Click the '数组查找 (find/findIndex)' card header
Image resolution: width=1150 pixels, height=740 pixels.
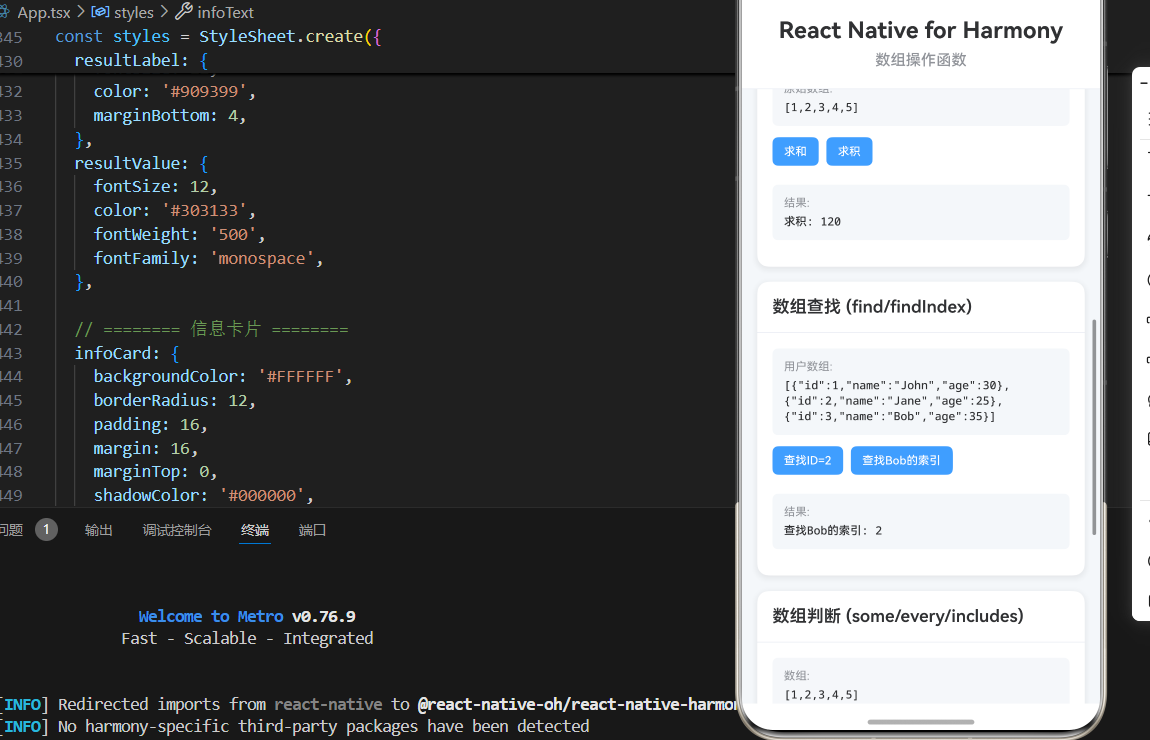tap(872, 307)
